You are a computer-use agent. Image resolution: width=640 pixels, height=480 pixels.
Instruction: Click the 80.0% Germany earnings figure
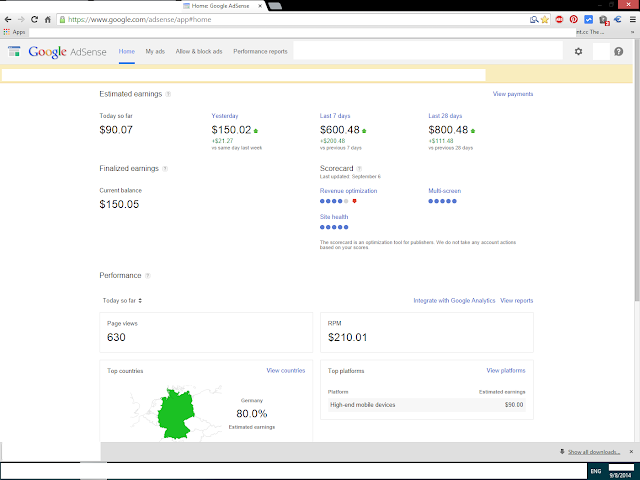(x=251, y=414)
